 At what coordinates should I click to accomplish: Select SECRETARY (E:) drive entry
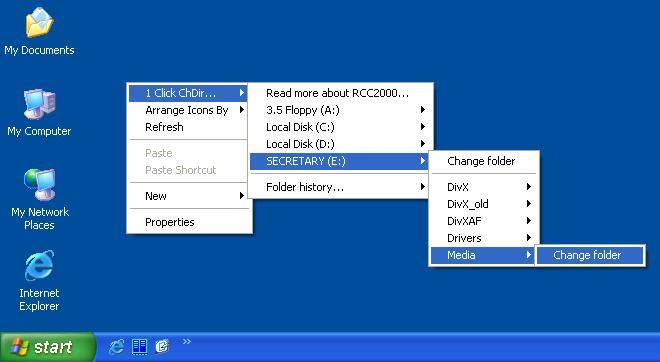tap(339, 161)
